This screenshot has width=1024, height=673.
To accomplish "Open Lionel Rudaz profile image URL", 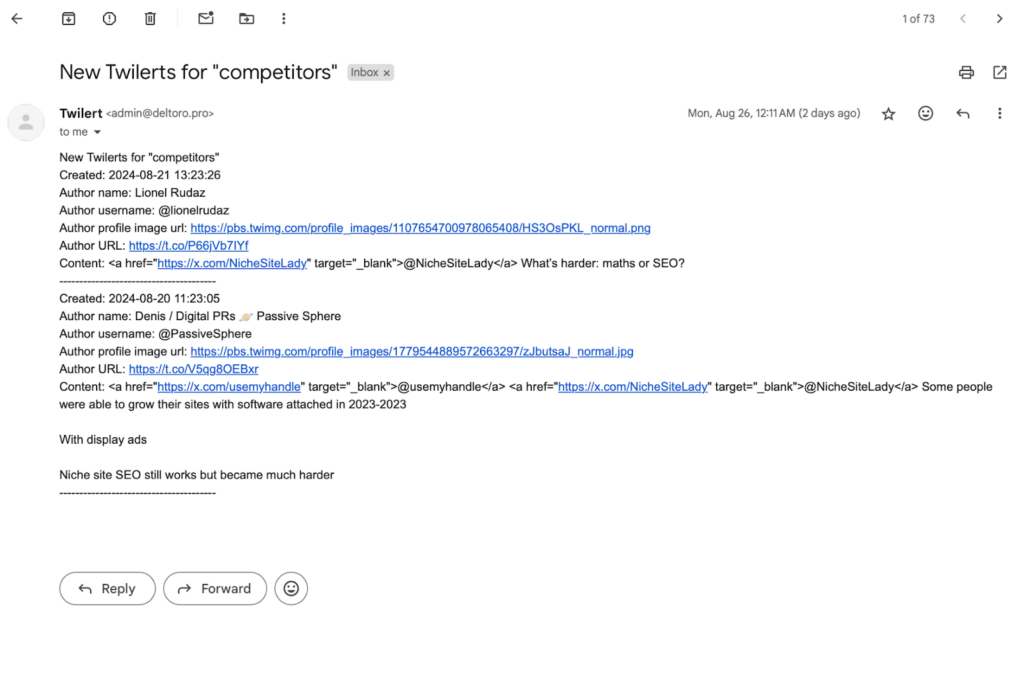I will 420,228.
